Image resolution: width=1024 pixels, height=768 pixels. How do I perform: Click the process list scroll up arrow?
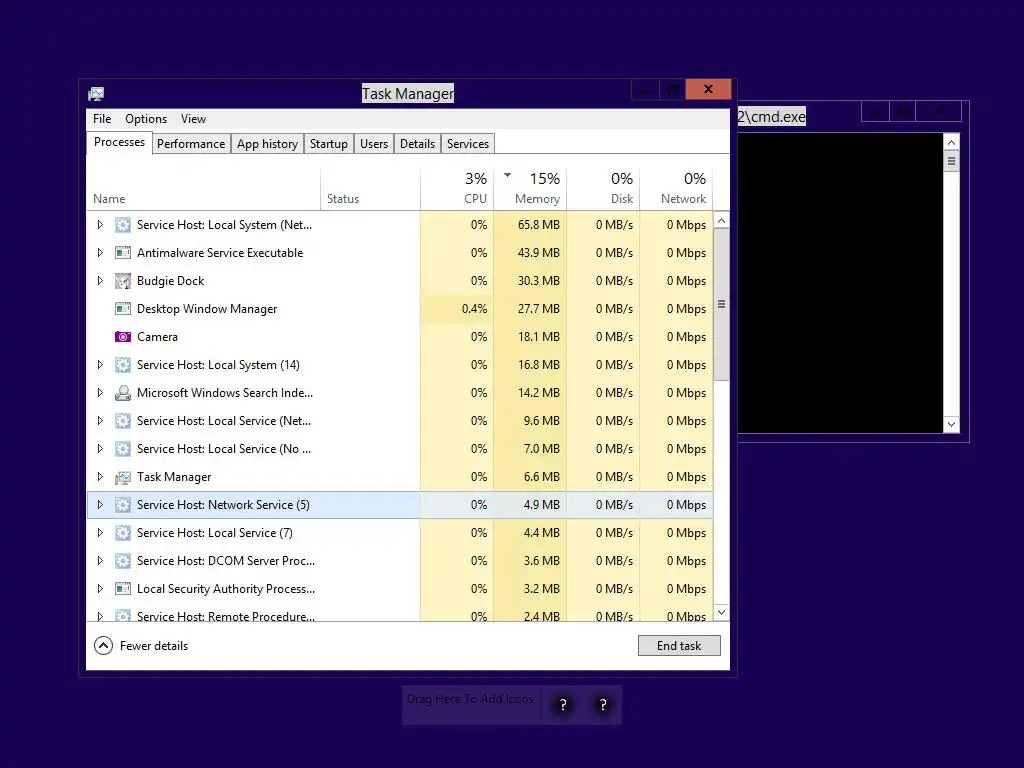coord(722,221)
